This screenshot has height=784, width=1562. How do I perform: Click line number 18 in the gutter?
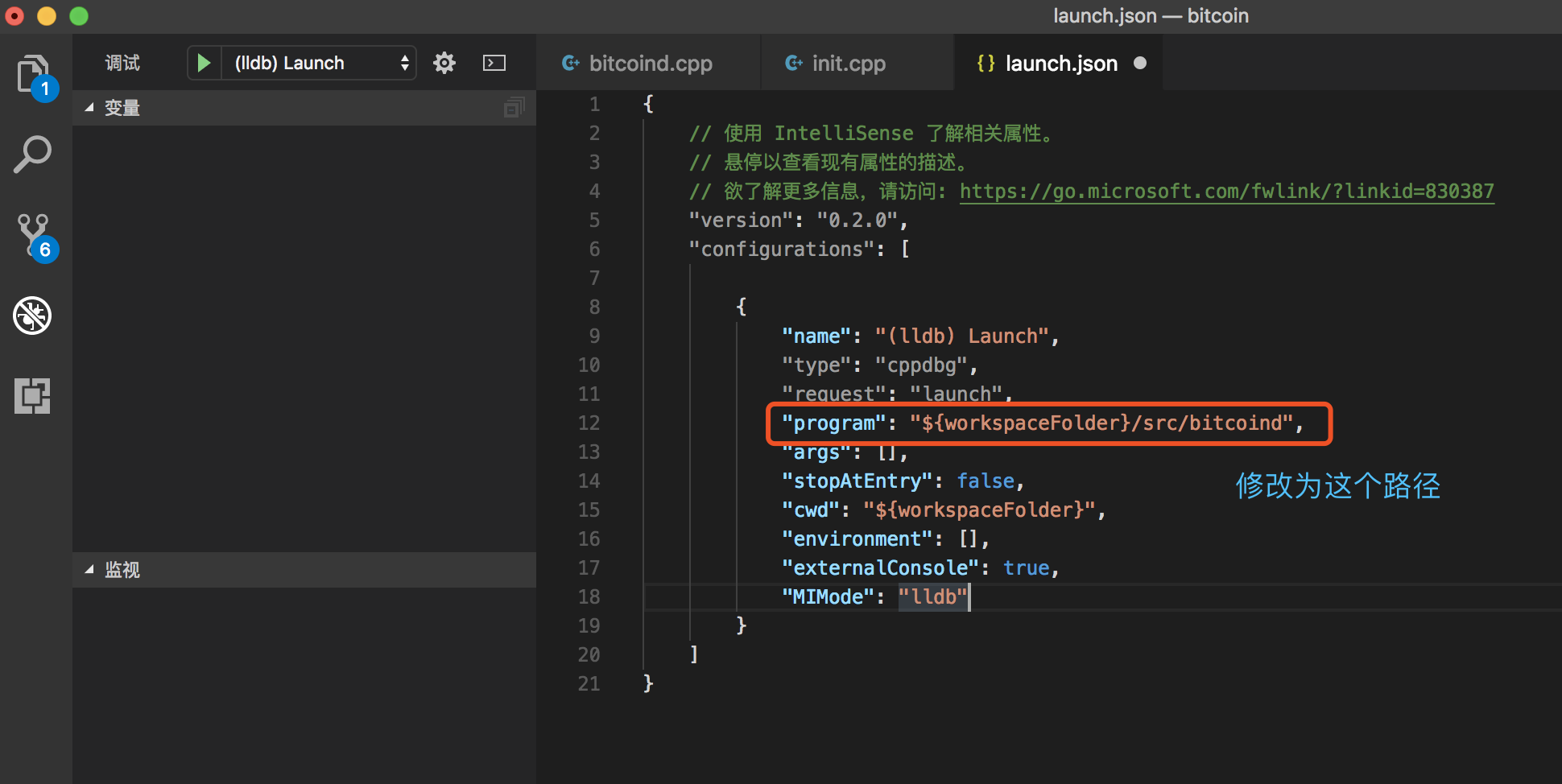(589, 597)
